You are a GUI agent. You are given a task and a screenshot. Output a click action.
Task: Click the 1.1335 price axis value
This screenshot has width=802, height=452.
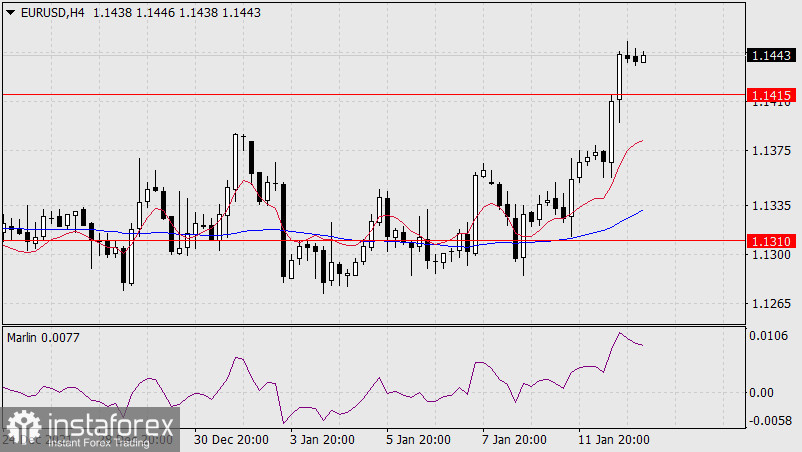pyautogui.click(x=771, y=206)
